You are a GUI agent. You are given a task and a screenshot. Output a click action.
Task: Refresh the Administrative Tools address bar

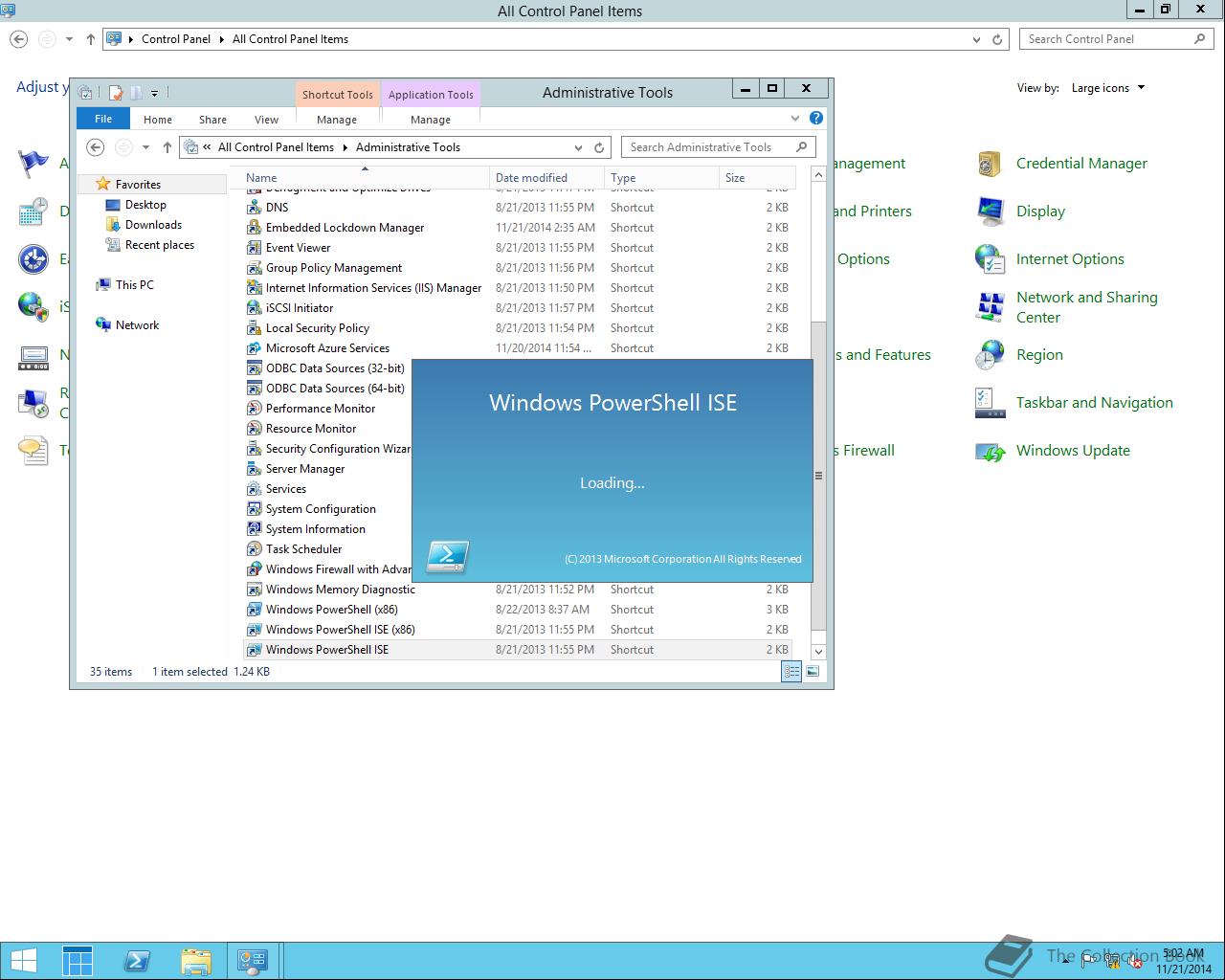point(599,147)
